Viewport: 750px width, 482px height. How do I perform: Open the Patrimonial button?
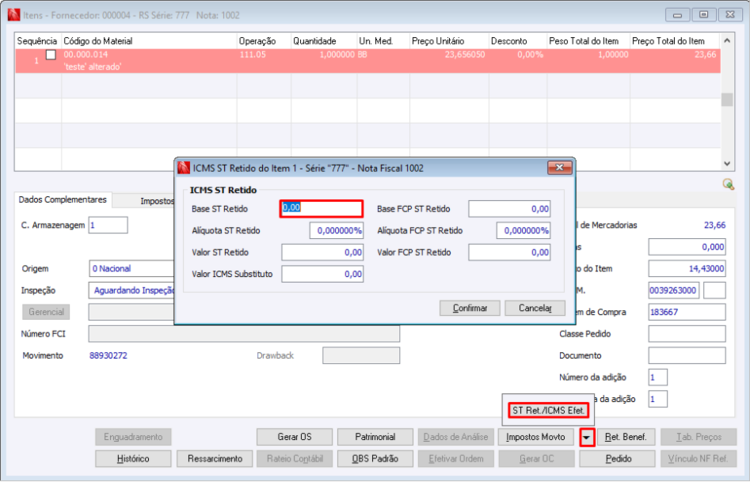375,437
